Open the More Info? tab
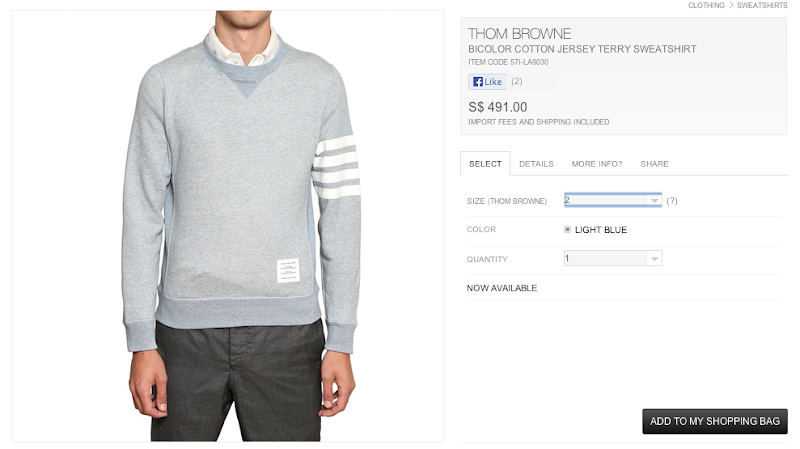800x449 pixels. 597,164
